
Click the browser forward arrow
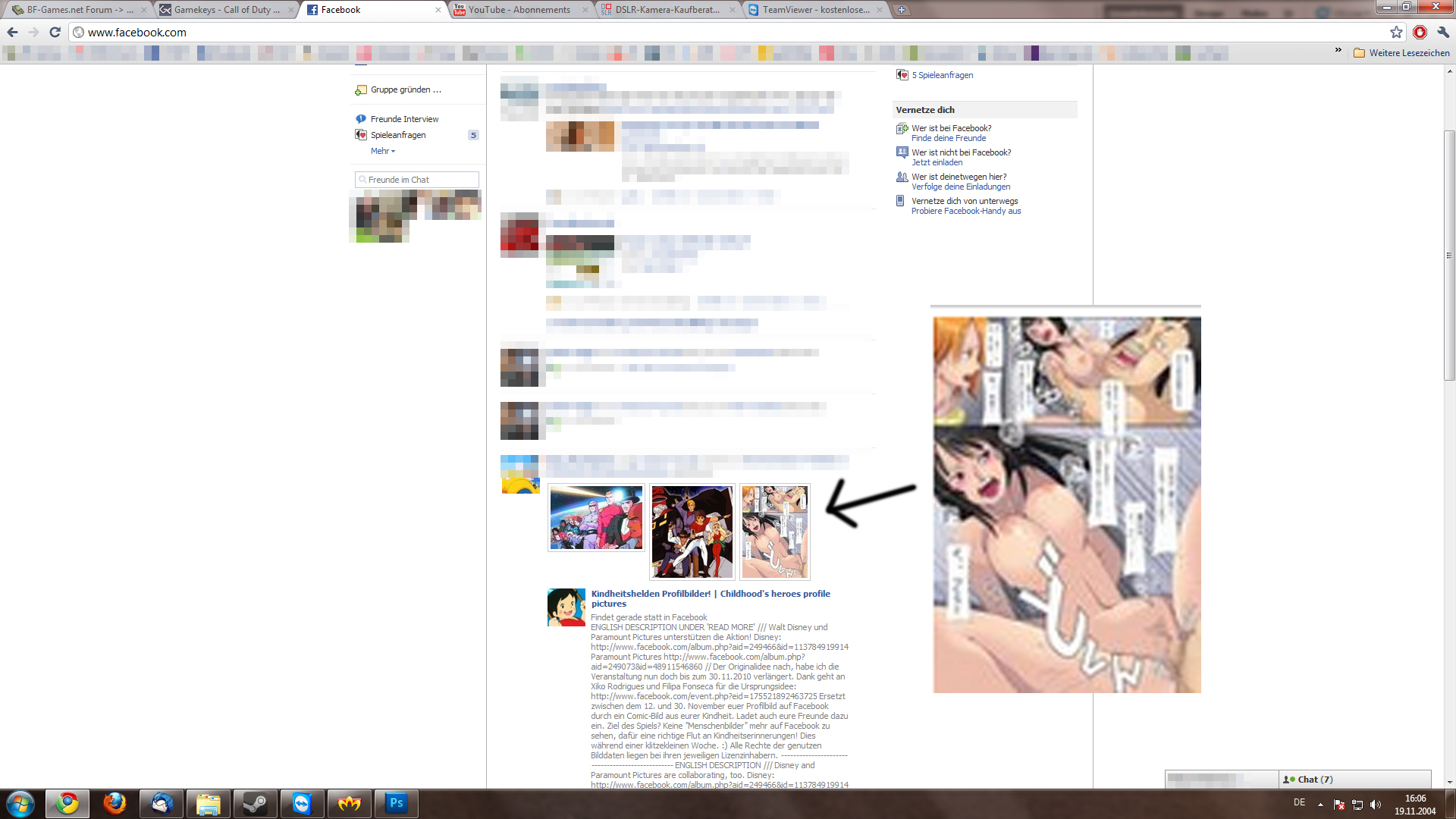coord(33,32)
